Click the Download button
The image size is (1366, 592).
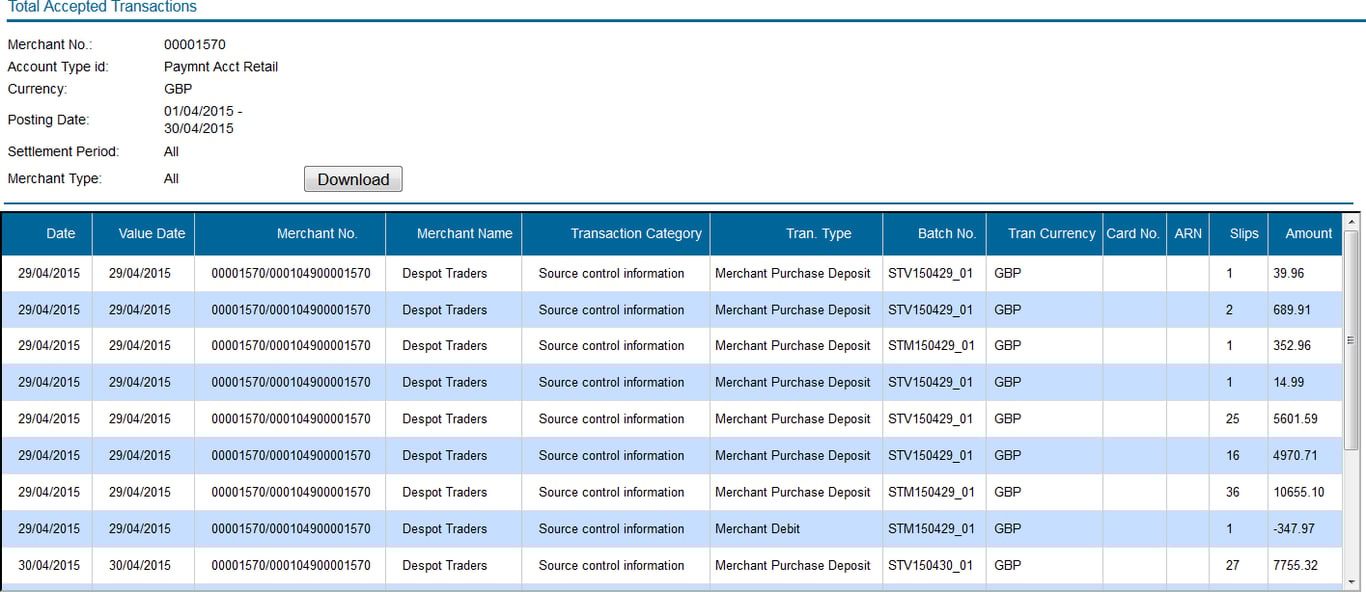coord(353,180)
